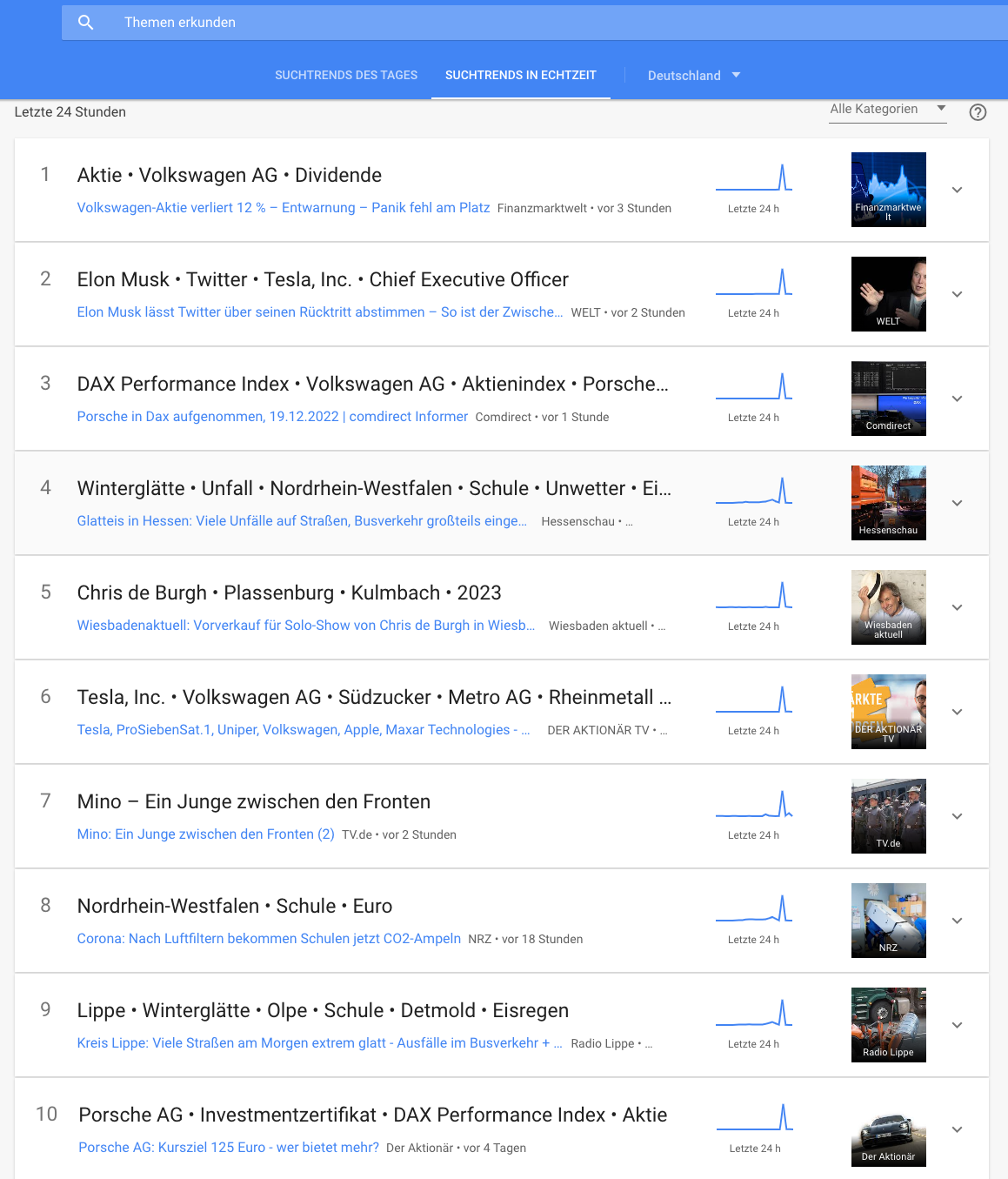Expand the DAX Performance Index row 3

(x=957, y=399)
